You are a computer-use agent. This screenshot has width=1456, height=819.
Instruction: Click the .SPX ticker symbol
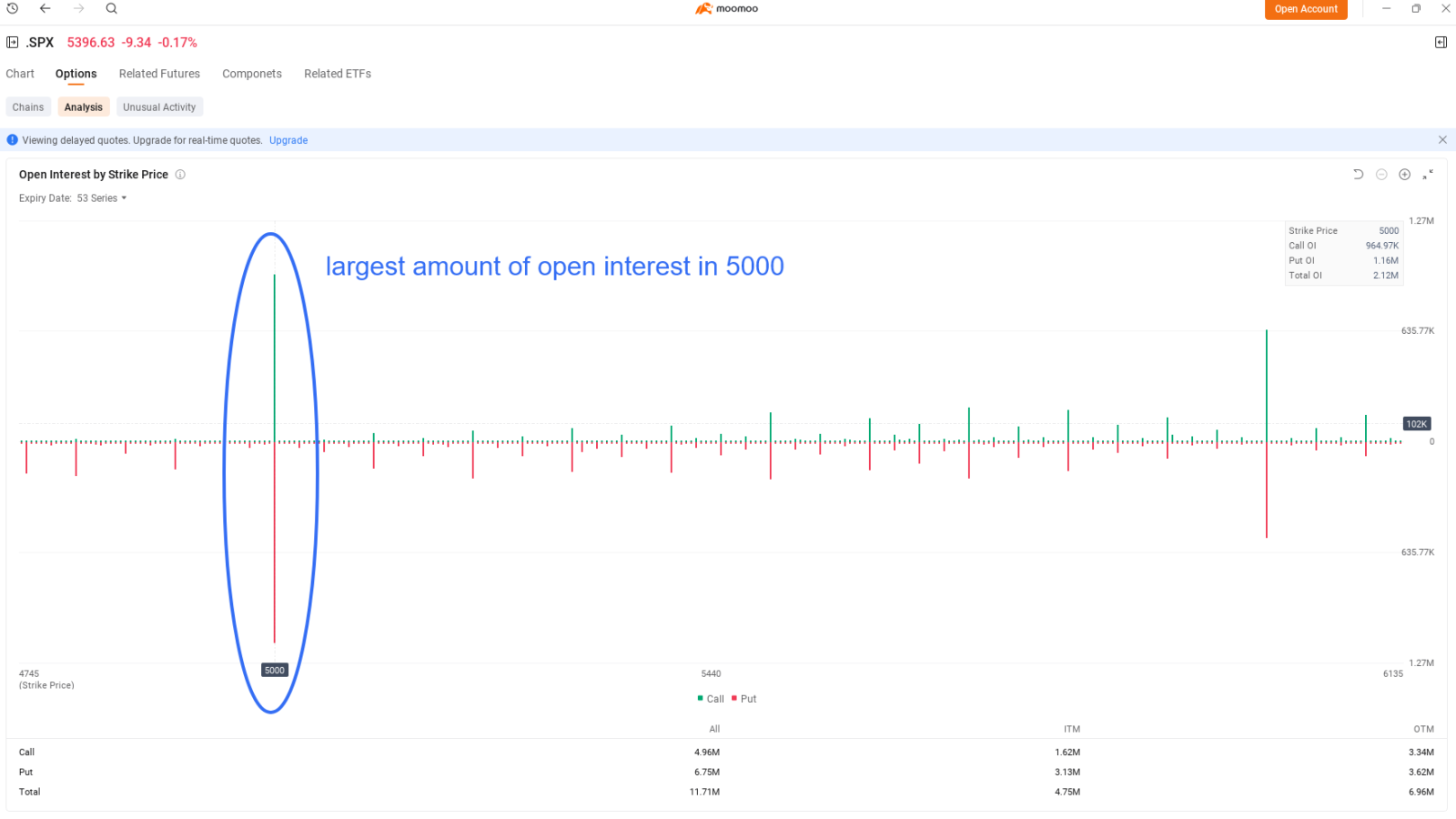click(40, 42)
